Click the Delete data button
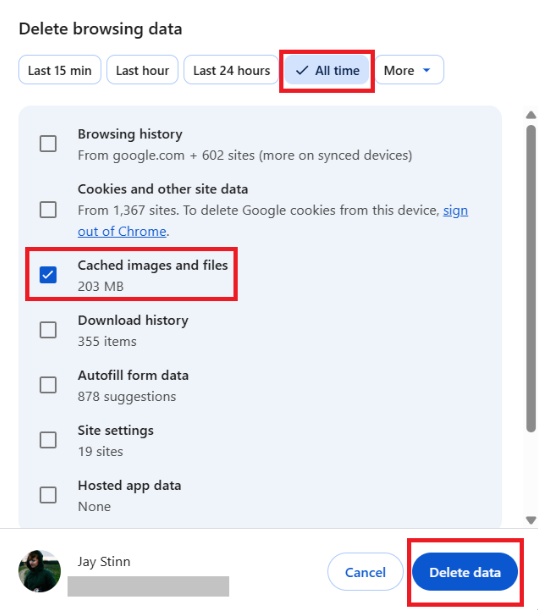Image resolution: width=538 pixels, height=610 pixels. [465, 572]
